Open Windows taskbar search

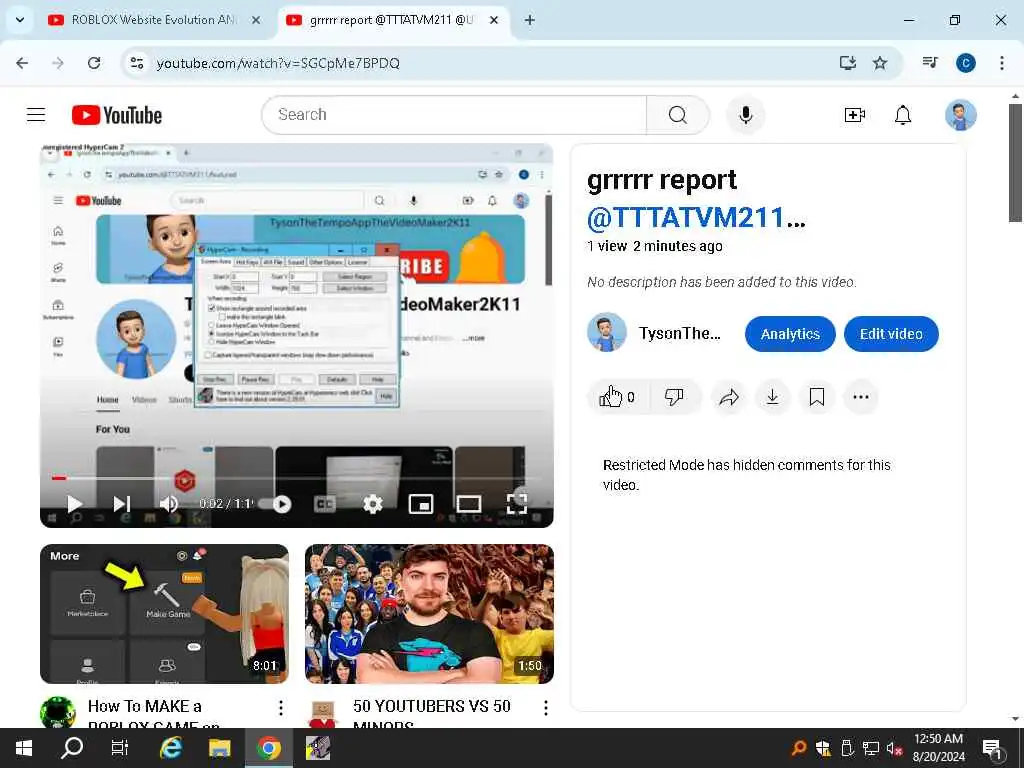pyautogui.click(x=72, y=748)
